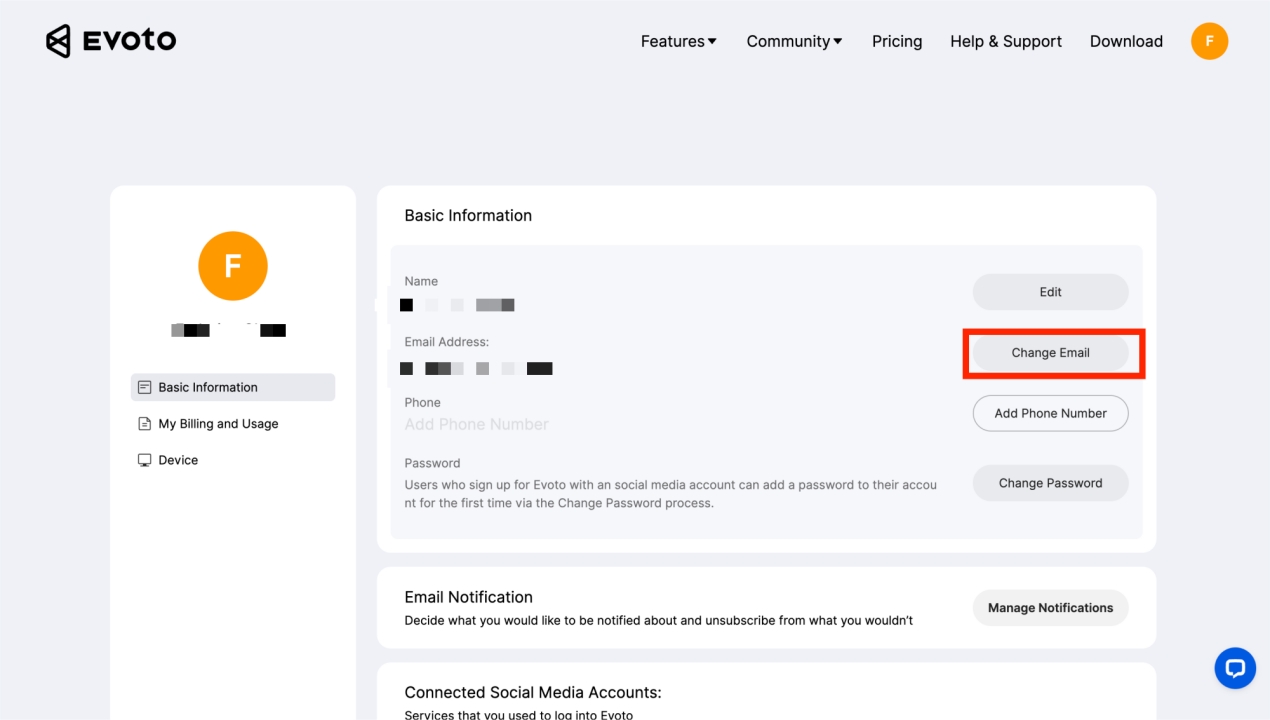Screen dimensions: 1270x720
Task: Open the blue live chat support bubble
Action: (x=1235, y=668)
